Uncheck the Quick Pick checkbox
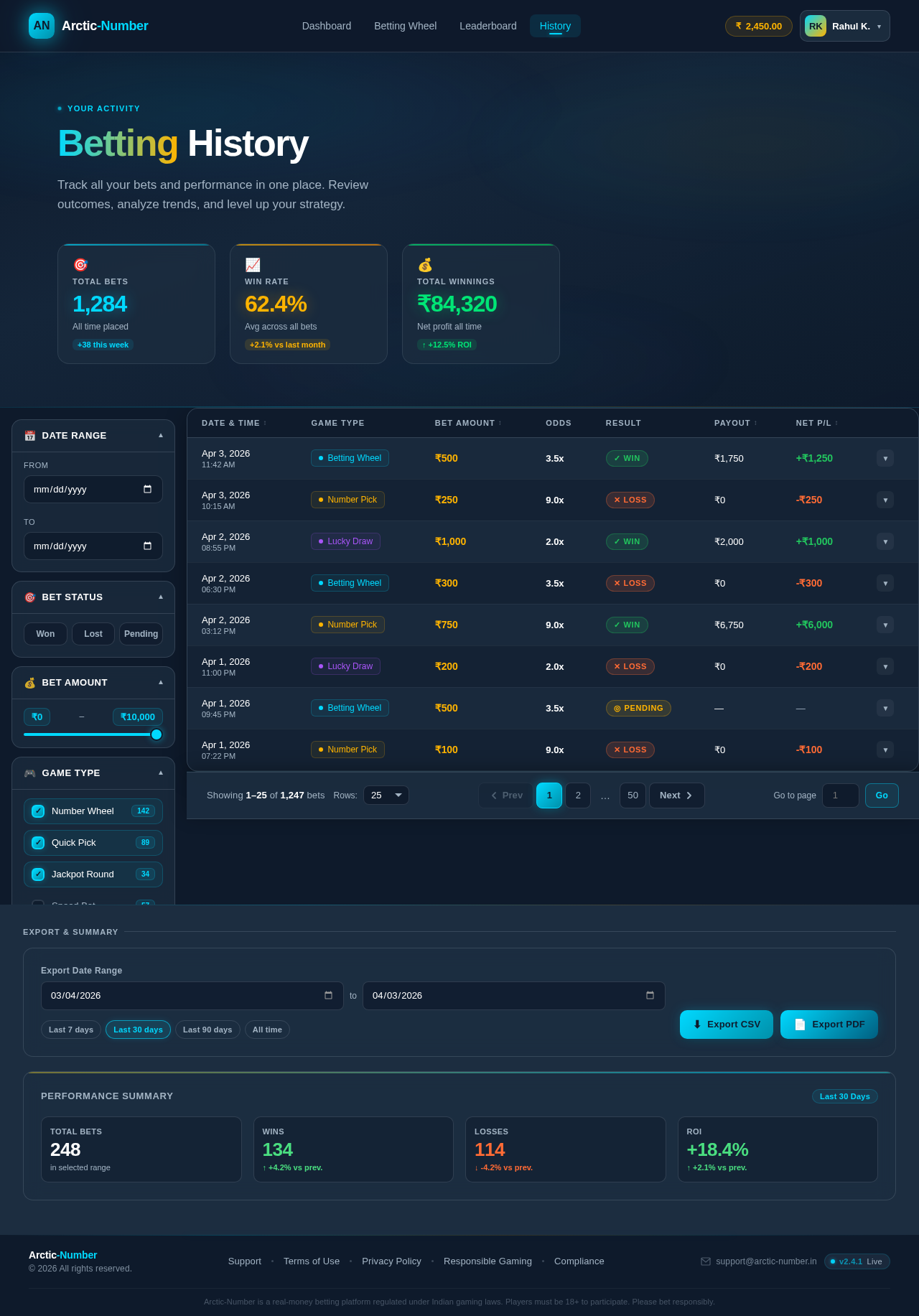919x1316 pixels. point(38,843)
